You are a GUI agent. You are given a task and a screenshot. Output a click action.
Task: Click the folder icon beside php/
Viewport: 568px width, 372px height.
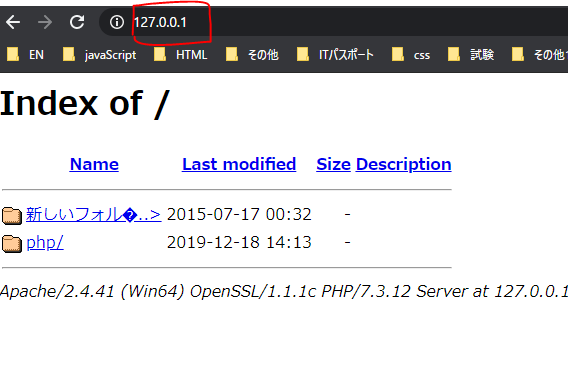tap(12, 243)
